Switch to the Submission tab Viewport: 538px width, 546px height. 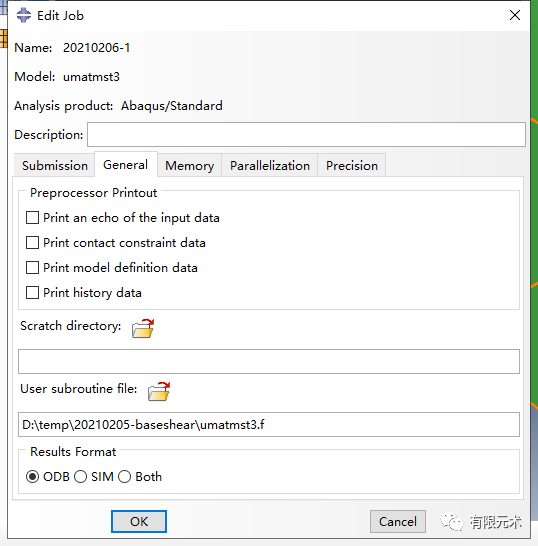(55, 165)
